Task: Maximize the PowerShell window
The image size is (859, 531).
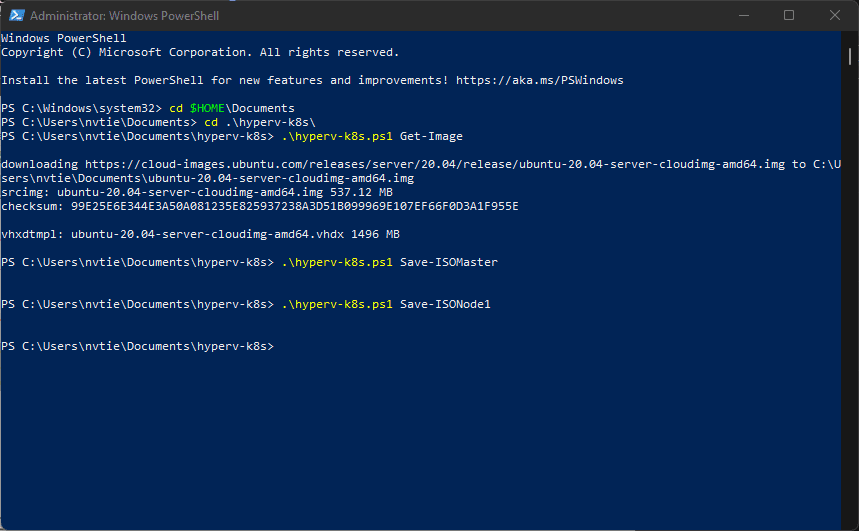Action: (x=789, y=15)
